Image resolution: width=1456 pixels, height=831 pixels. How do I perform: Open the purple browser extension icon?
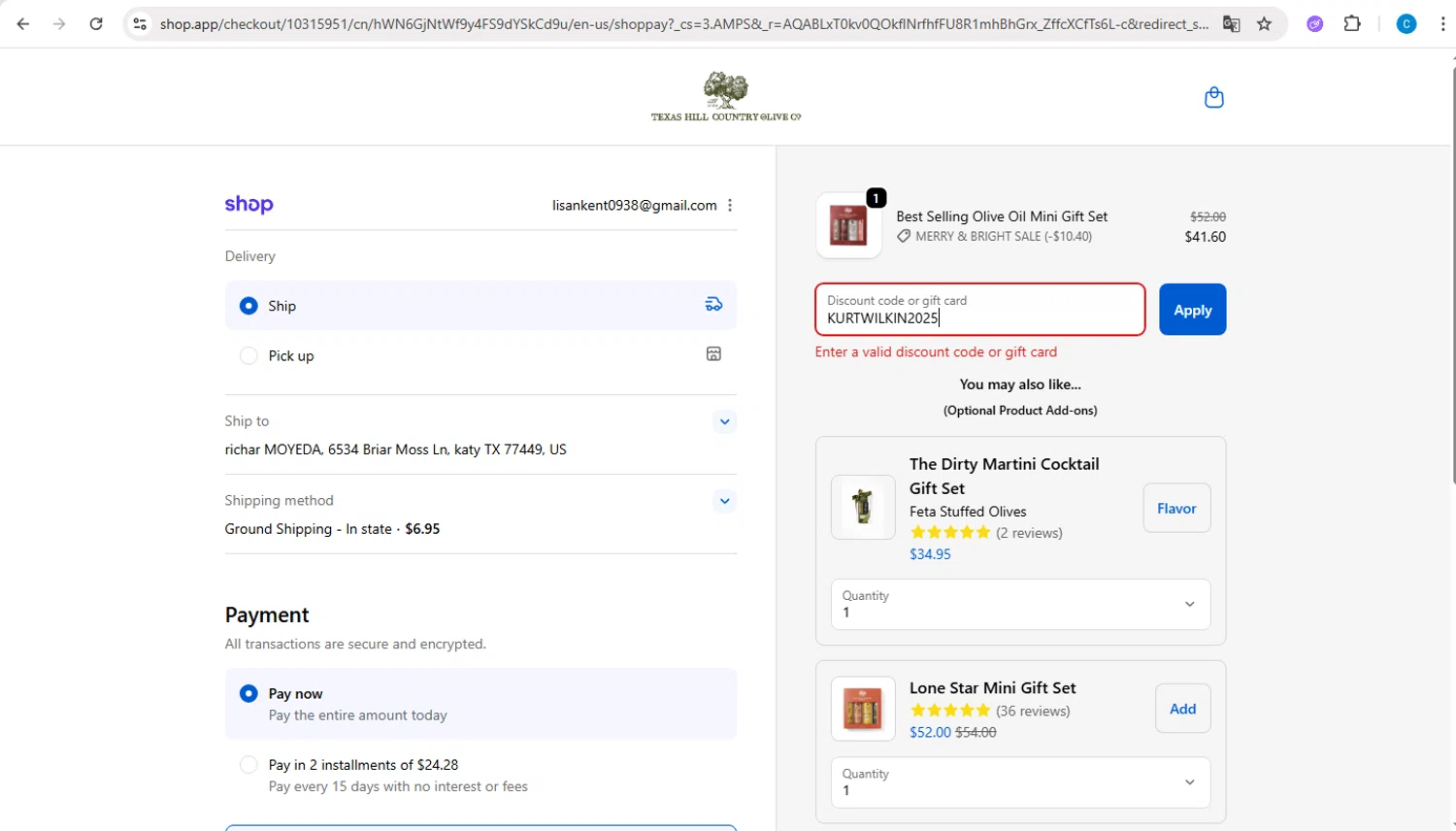tap(1315, 24)
